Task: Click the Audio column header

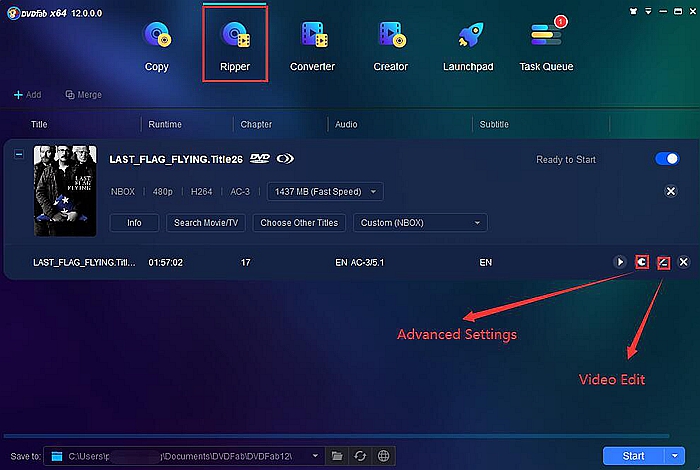Action: (346, 125)
